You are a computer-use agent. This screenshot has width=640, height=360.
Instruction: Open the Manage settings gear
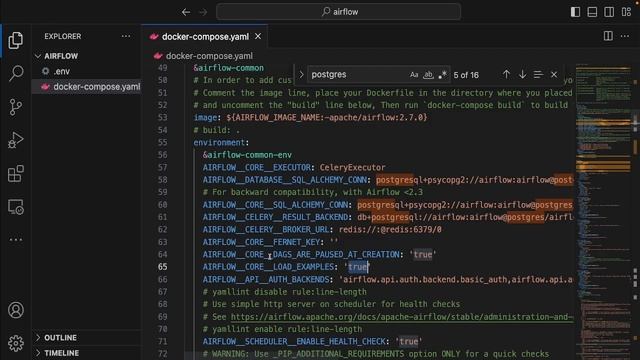[16, 343]
